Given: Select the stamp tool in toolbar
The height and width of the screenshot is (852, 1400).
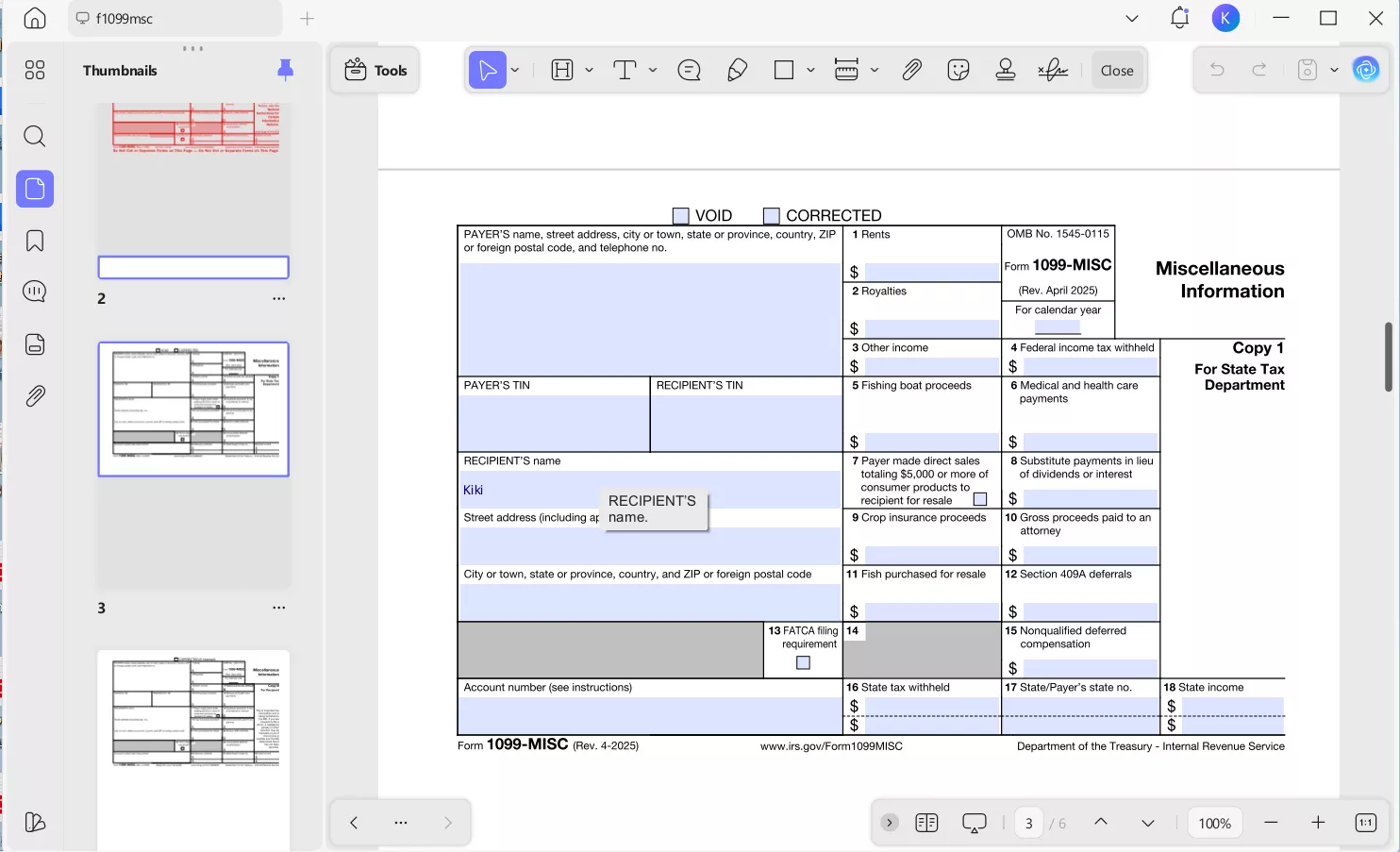Looking at the screenshot, I should 1006,70.
